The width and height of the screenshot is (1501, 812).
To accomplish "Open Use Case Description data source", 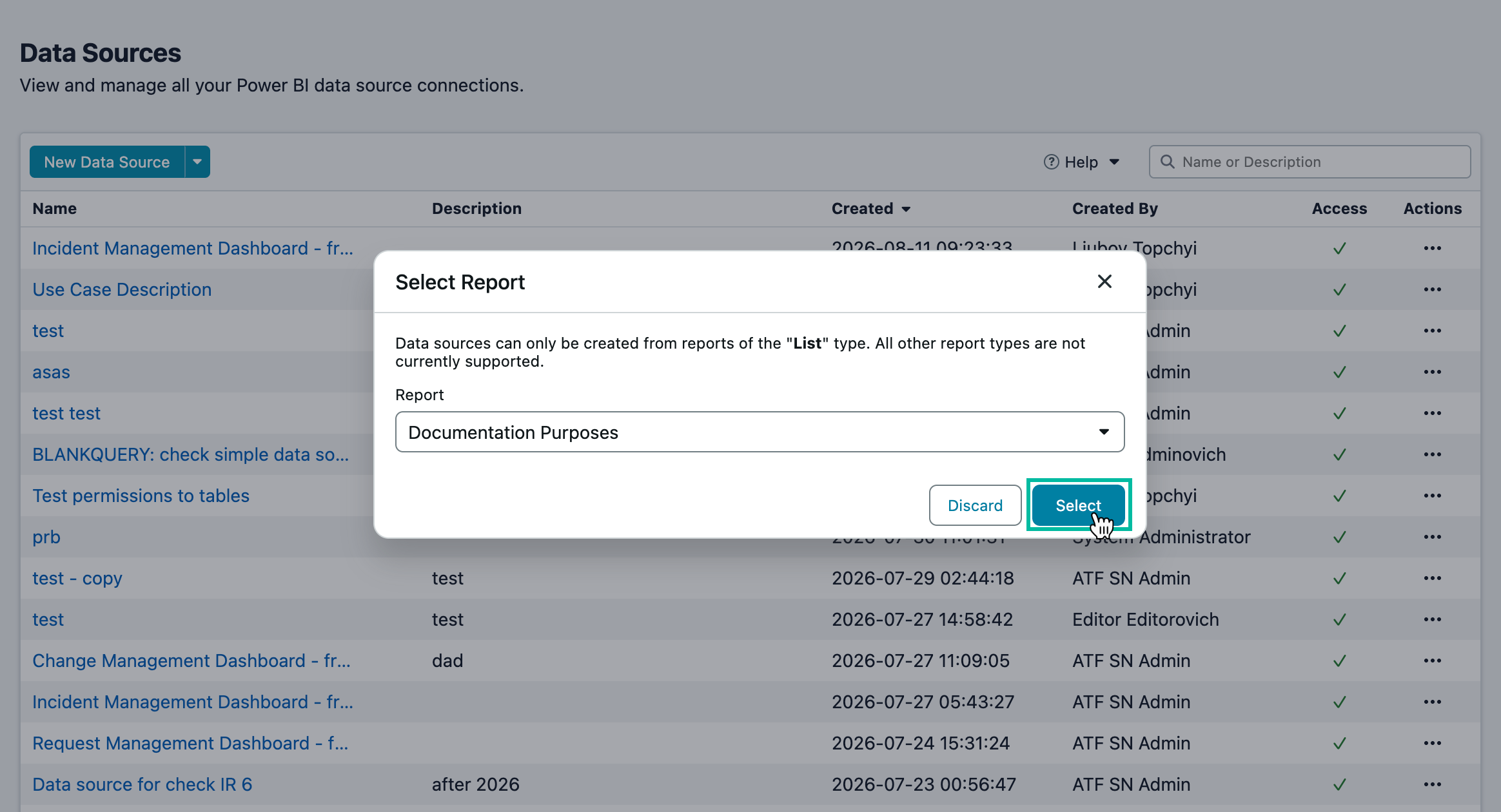I will pos(122,289).
